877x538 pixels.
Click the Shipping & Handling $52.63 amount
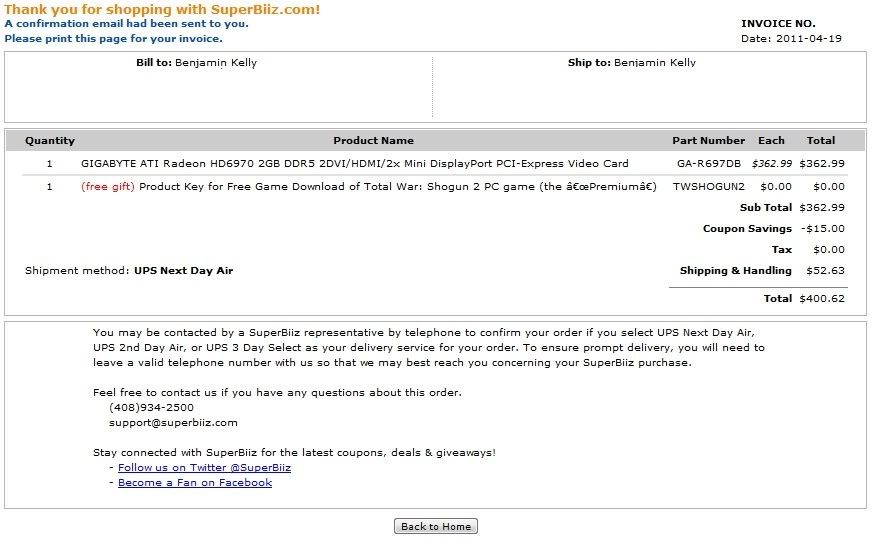click(x=826, y=270)
